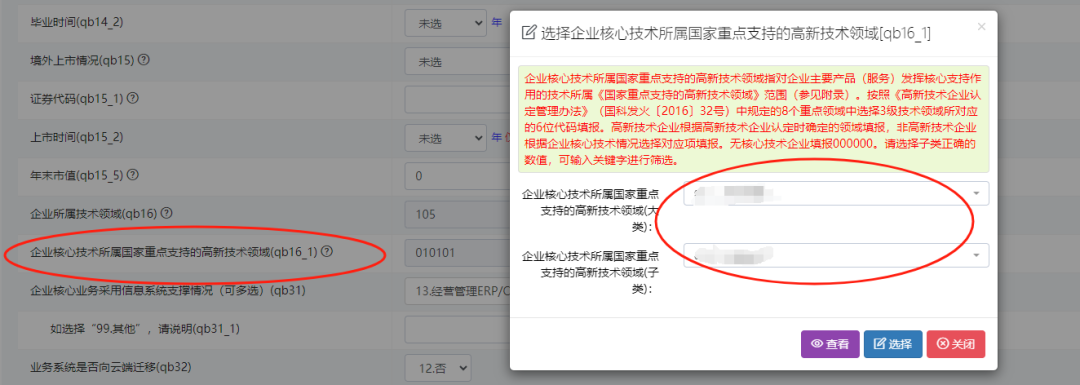Click 年末市值 field showing 0
The width and height of the screenshot is (1080, 385).
click(457, 176)
